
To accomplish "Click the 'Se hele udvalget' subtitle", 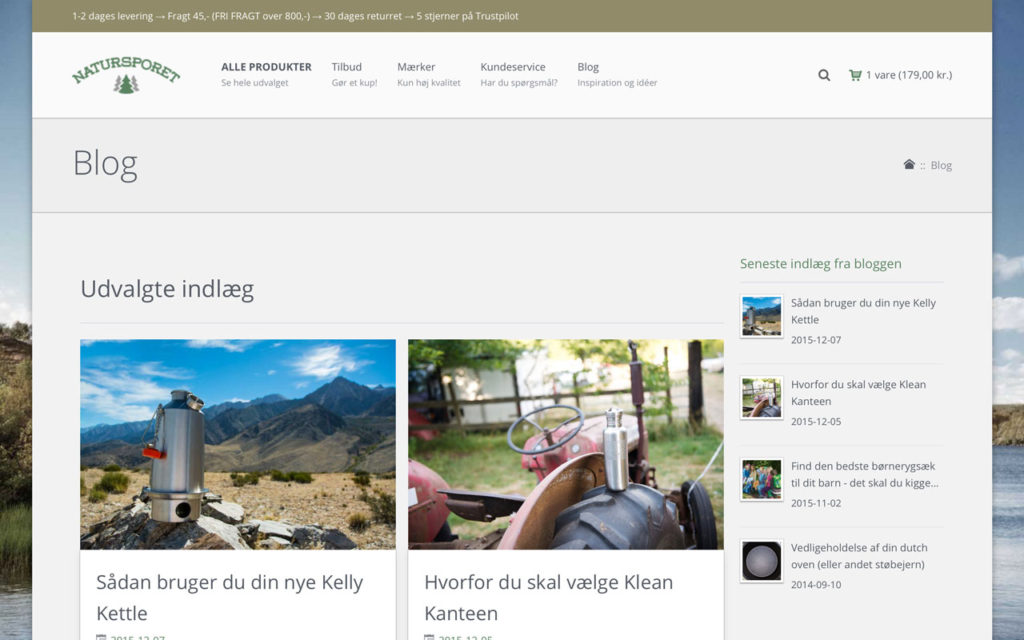I will [255, 83].
